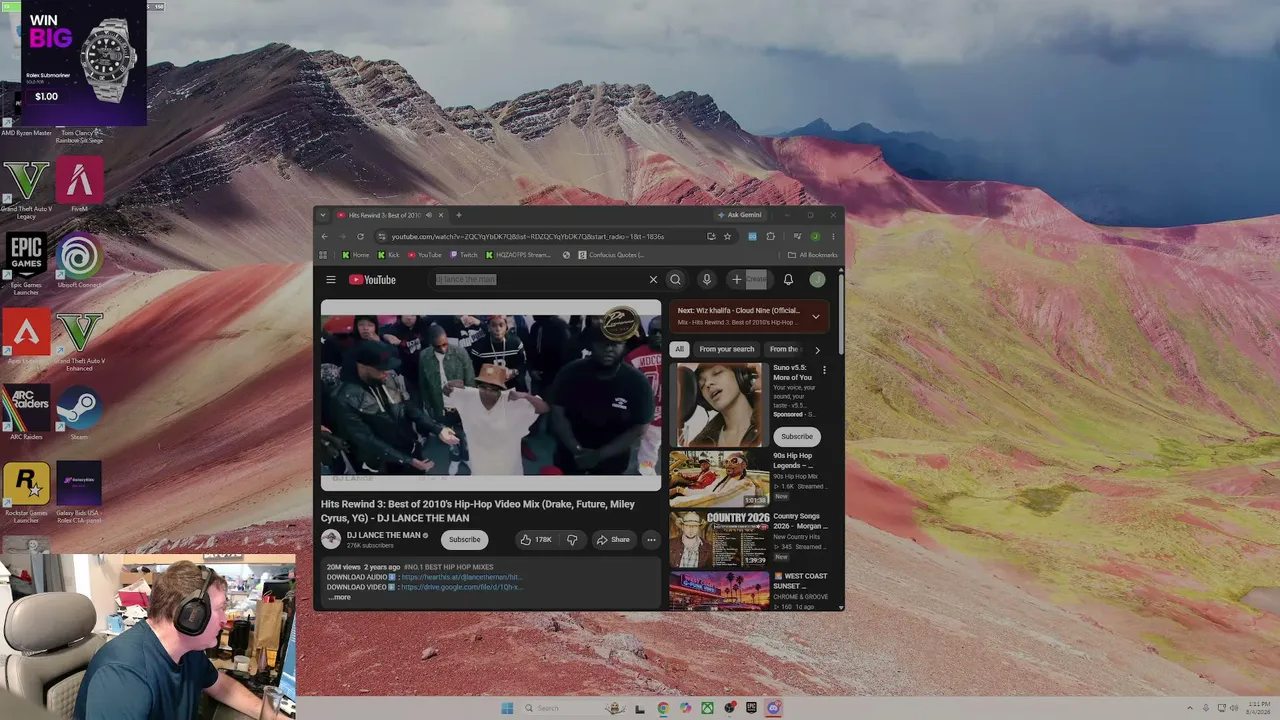Open YouTube guide hamburger menu
This screenshot has height=720, width=1280.
331,280
